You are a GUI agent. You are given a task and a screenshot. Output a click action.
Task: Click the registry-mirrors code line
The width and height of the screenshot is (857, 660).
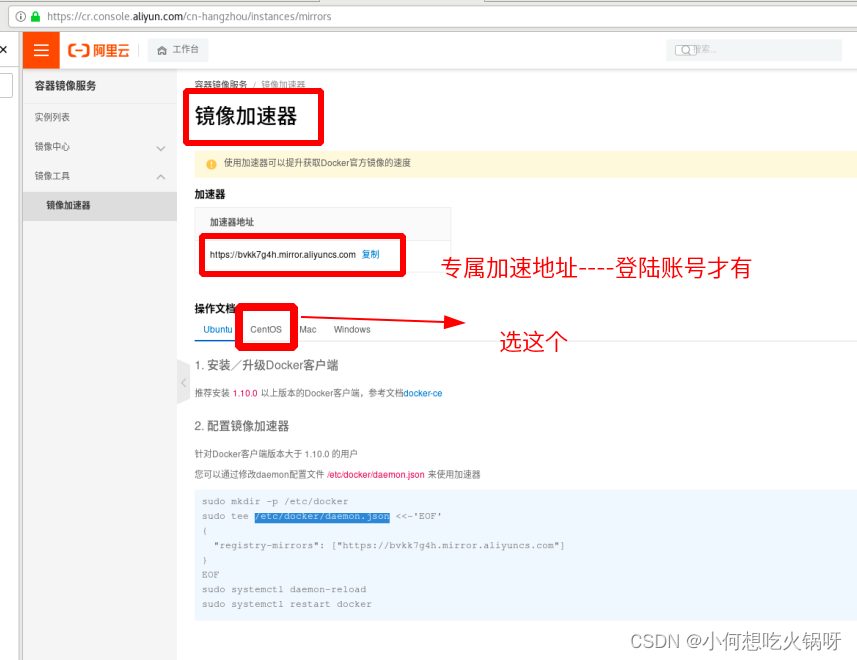(x=389, y=545)
